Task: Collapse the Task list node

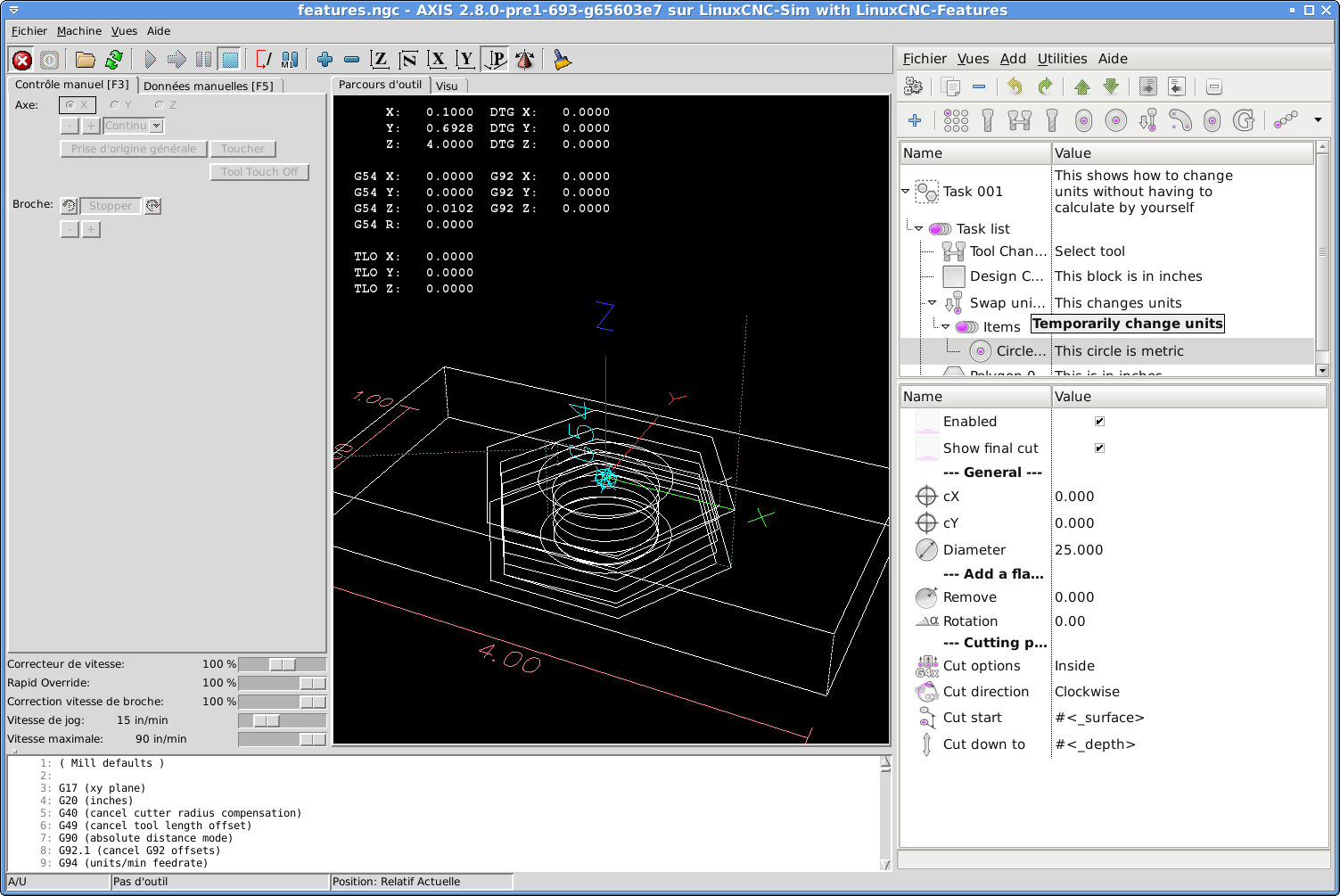Action: click(x=919, y=228)
